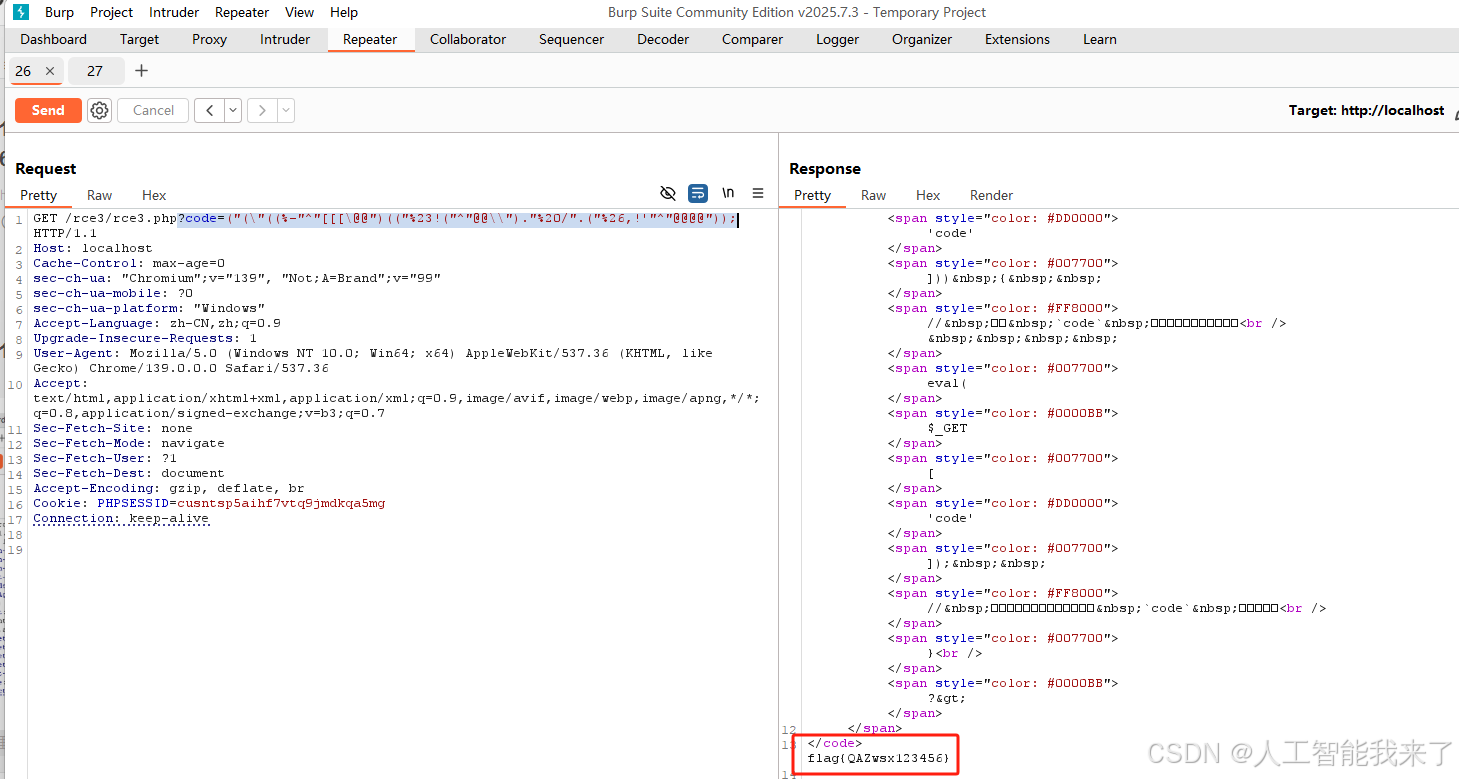Select Repeater tab 26

[23, 71]
